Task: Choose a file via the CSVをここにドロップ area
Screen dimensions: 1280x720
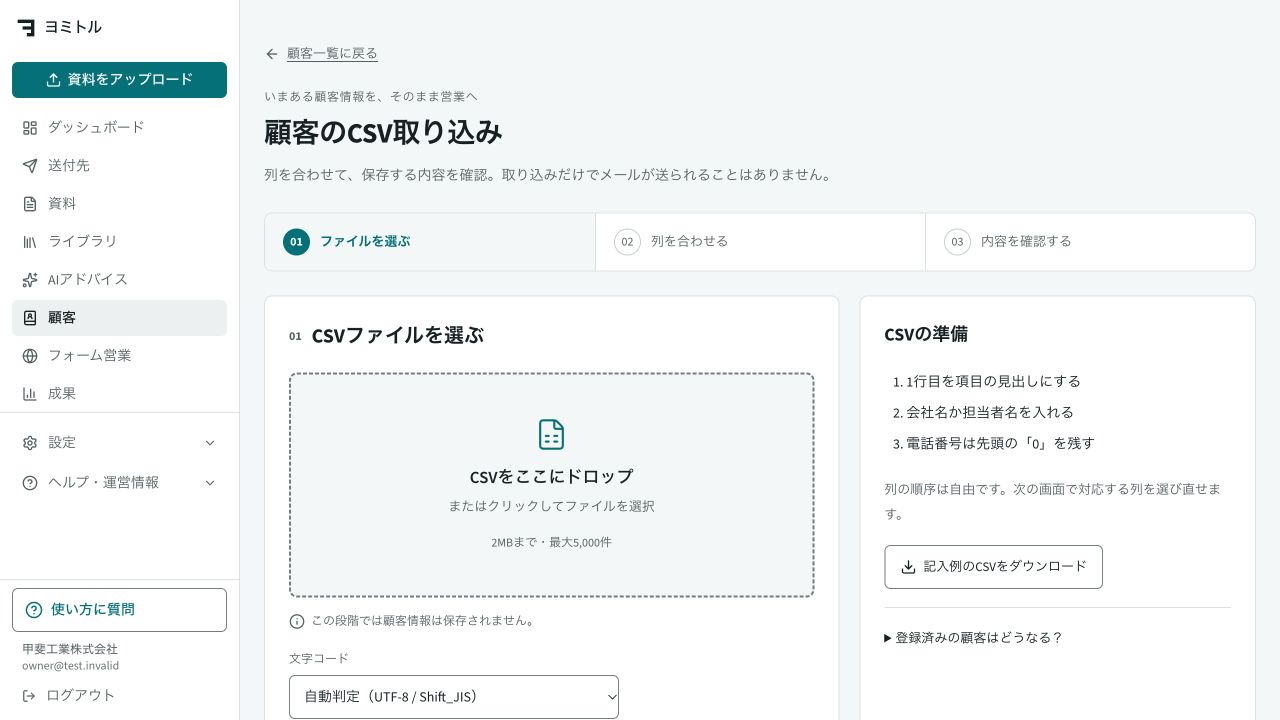Action: [552, 485]
